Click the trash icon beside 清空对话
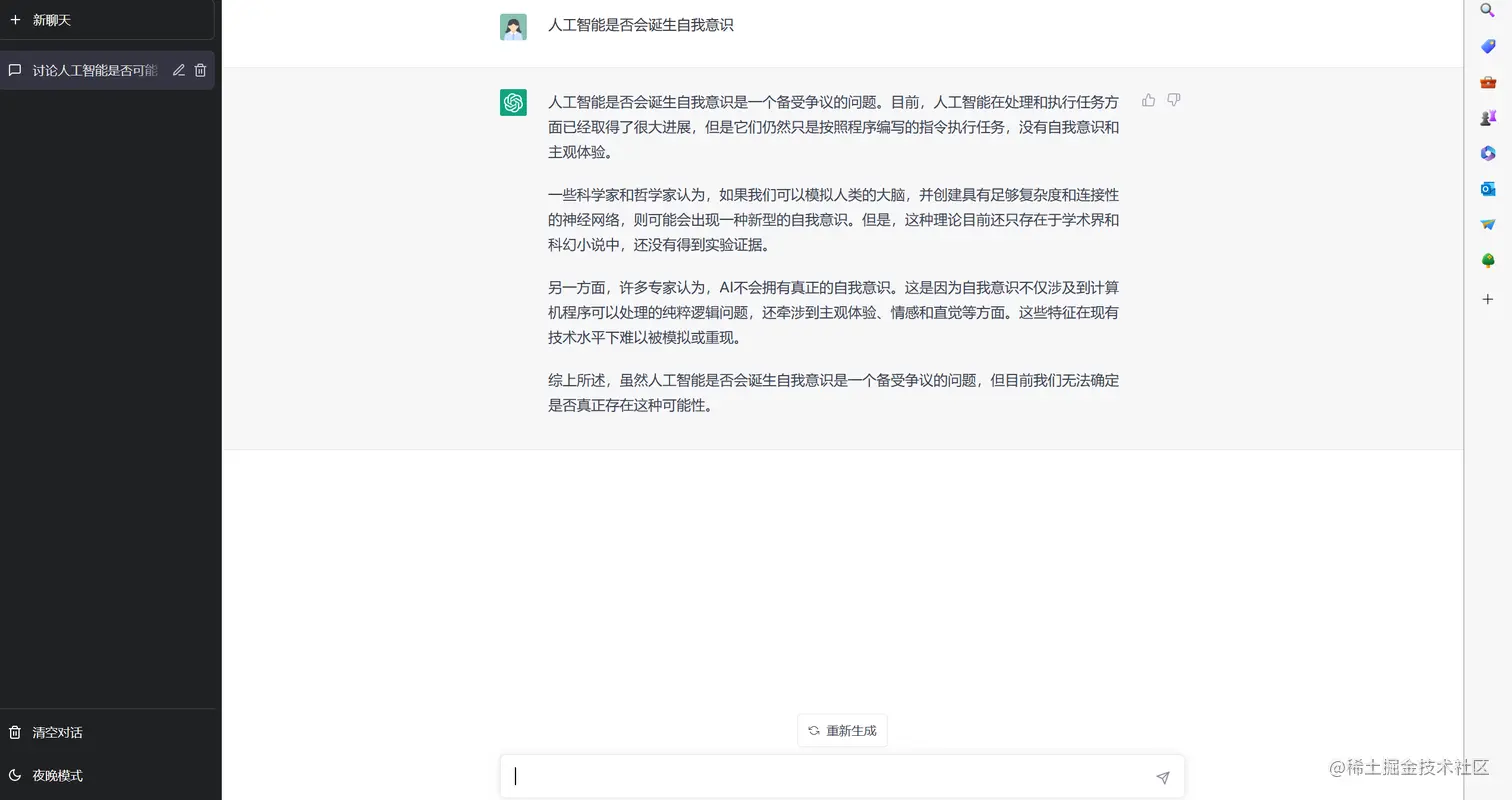This screenshot has height=800, width=1512. 15,732
